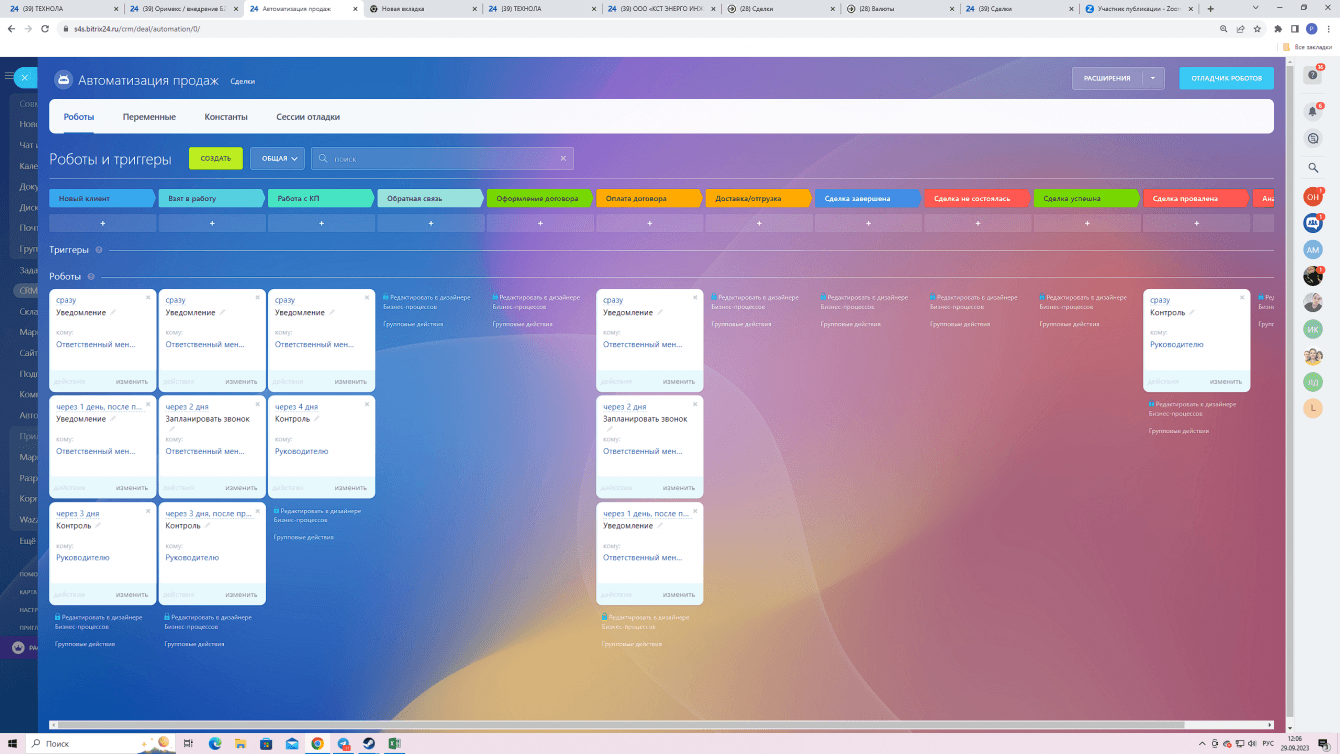Screen dimensions: 1340x754
Task: Add a robot to the Обратная связь stage
Action: click(x=431, y=223)
